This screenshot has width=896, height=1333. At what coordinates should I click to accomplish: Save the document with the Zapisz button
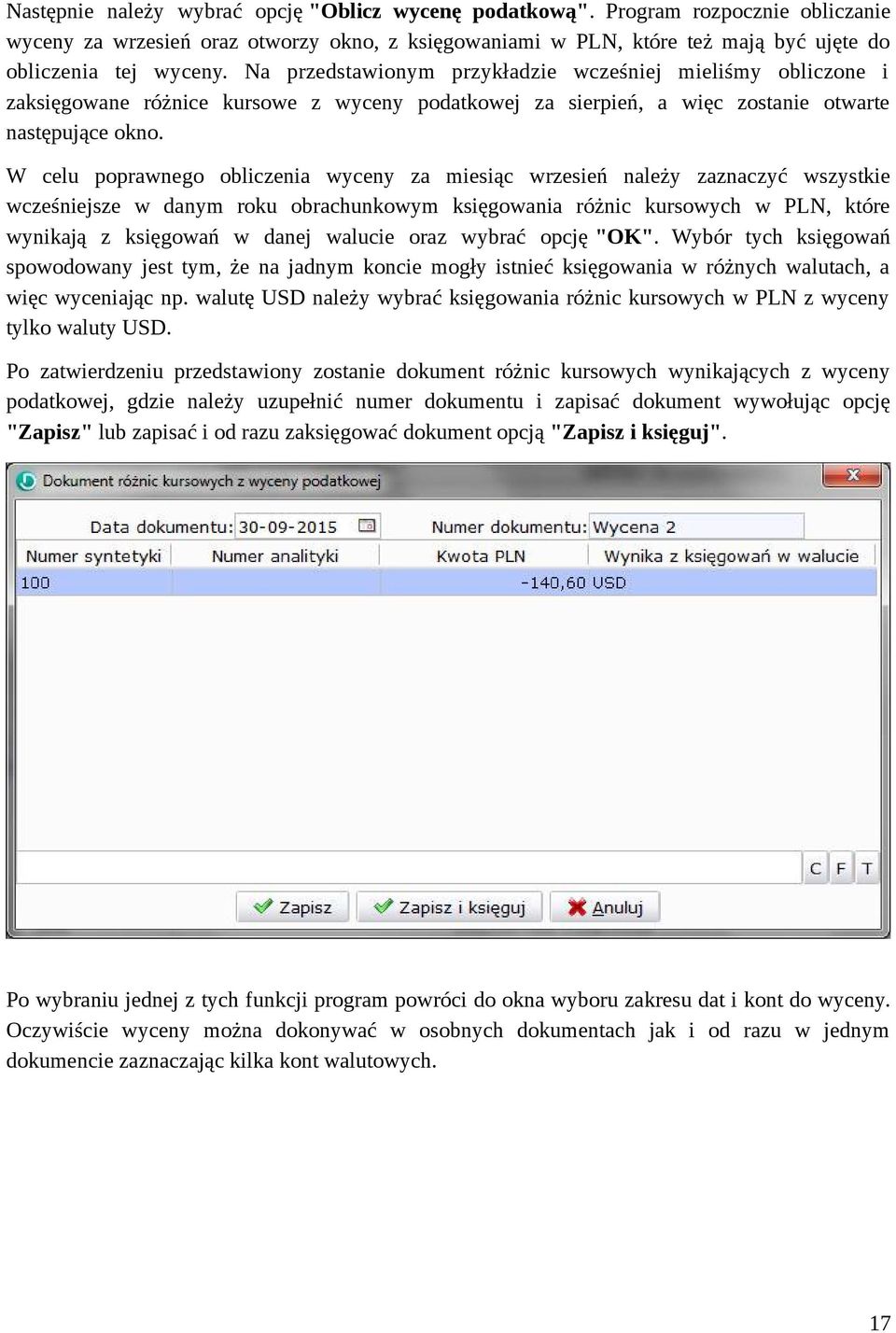293,907
